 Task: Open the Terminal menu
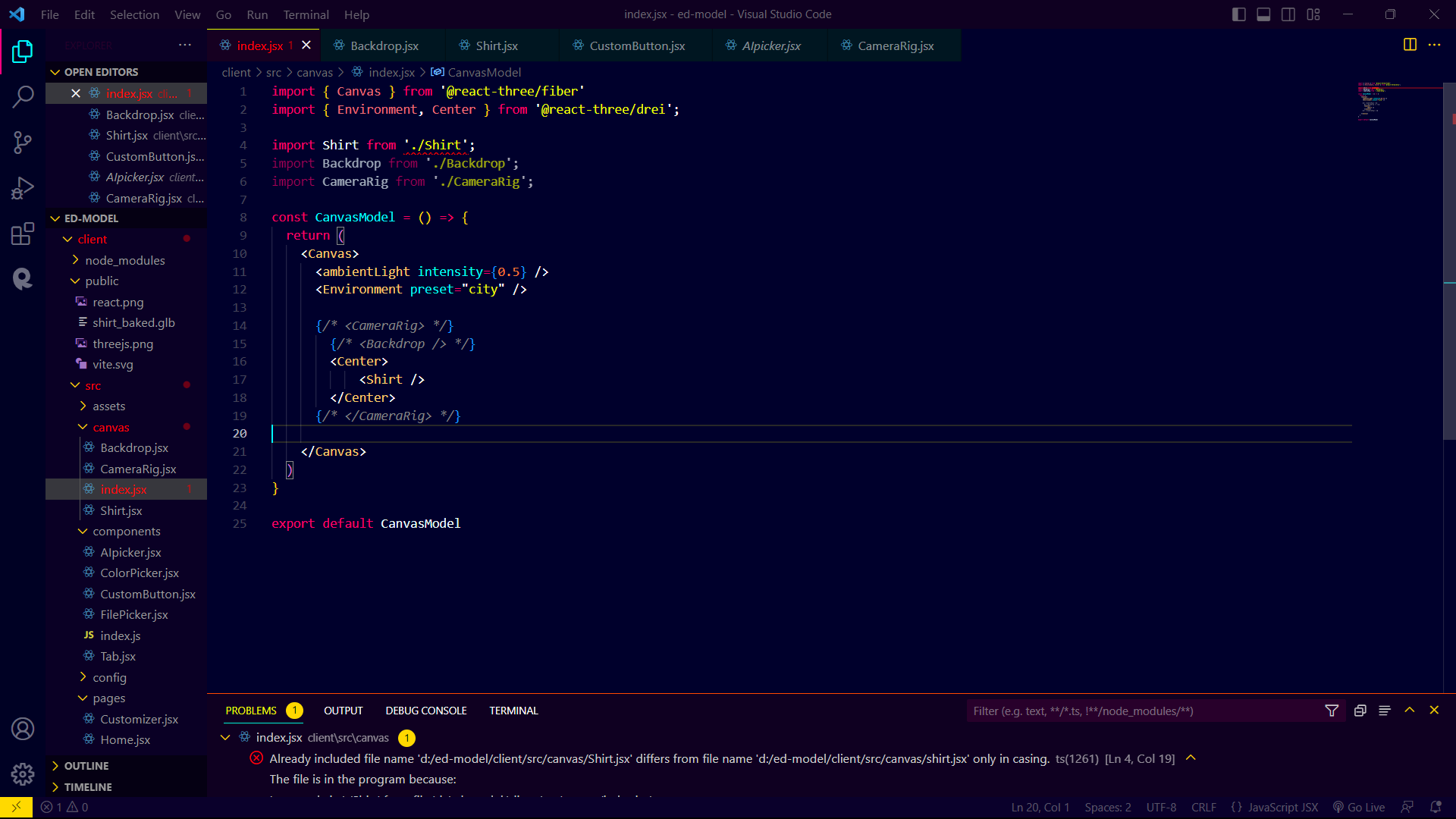[306, 14]
